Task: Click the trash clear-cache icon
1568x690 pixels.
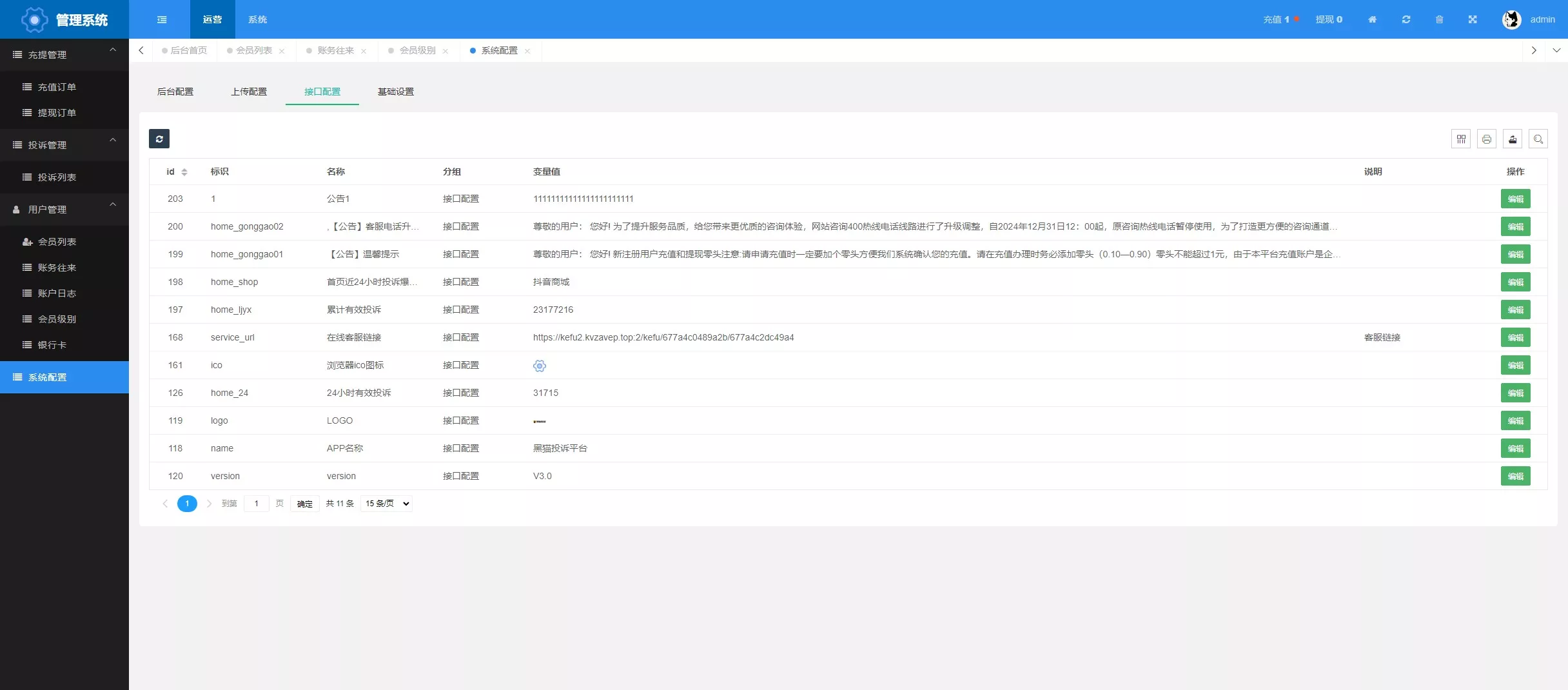Action: point(1439,19)
